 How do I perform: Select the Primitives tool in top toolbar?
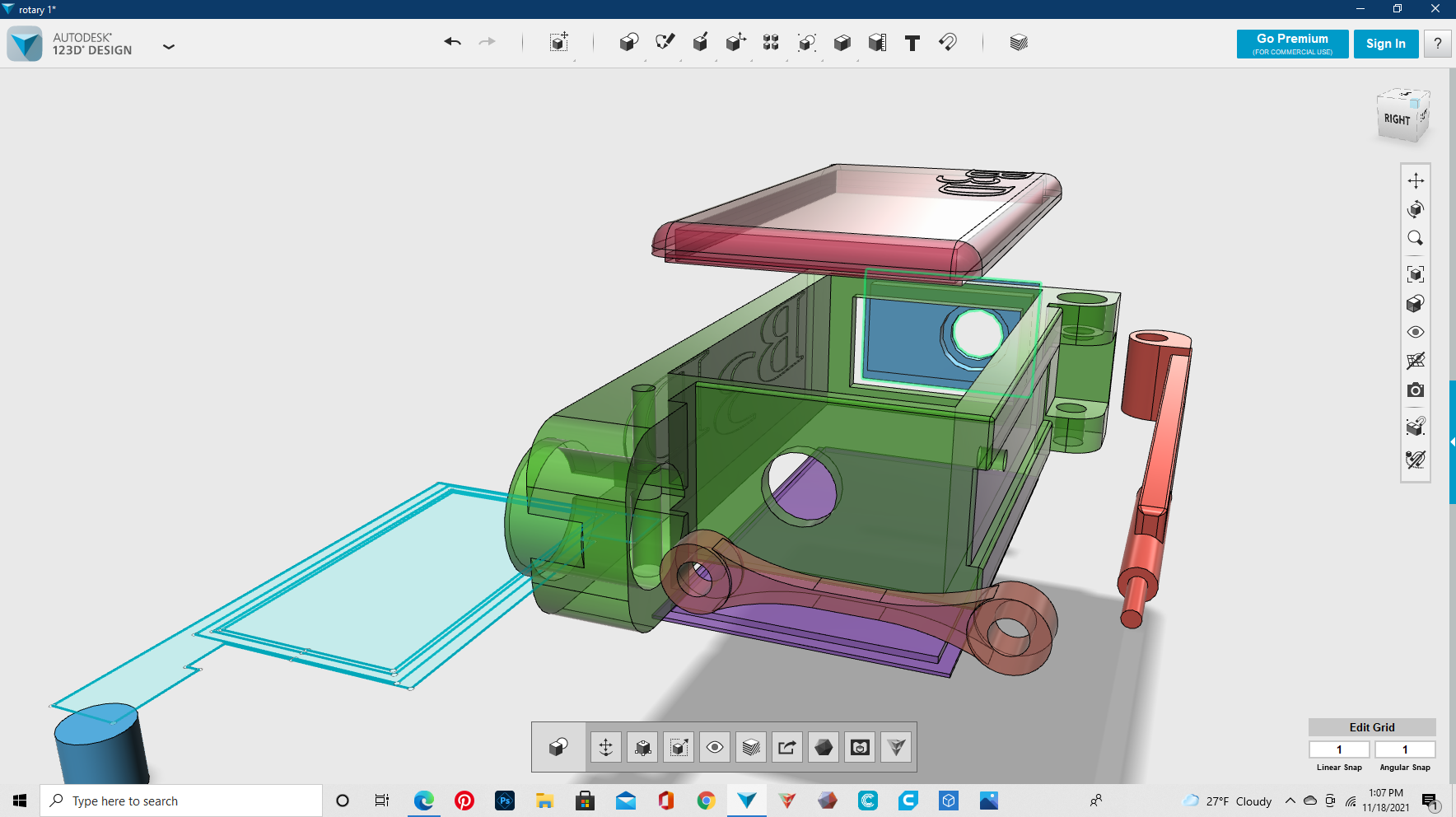[x=628, y=43]
